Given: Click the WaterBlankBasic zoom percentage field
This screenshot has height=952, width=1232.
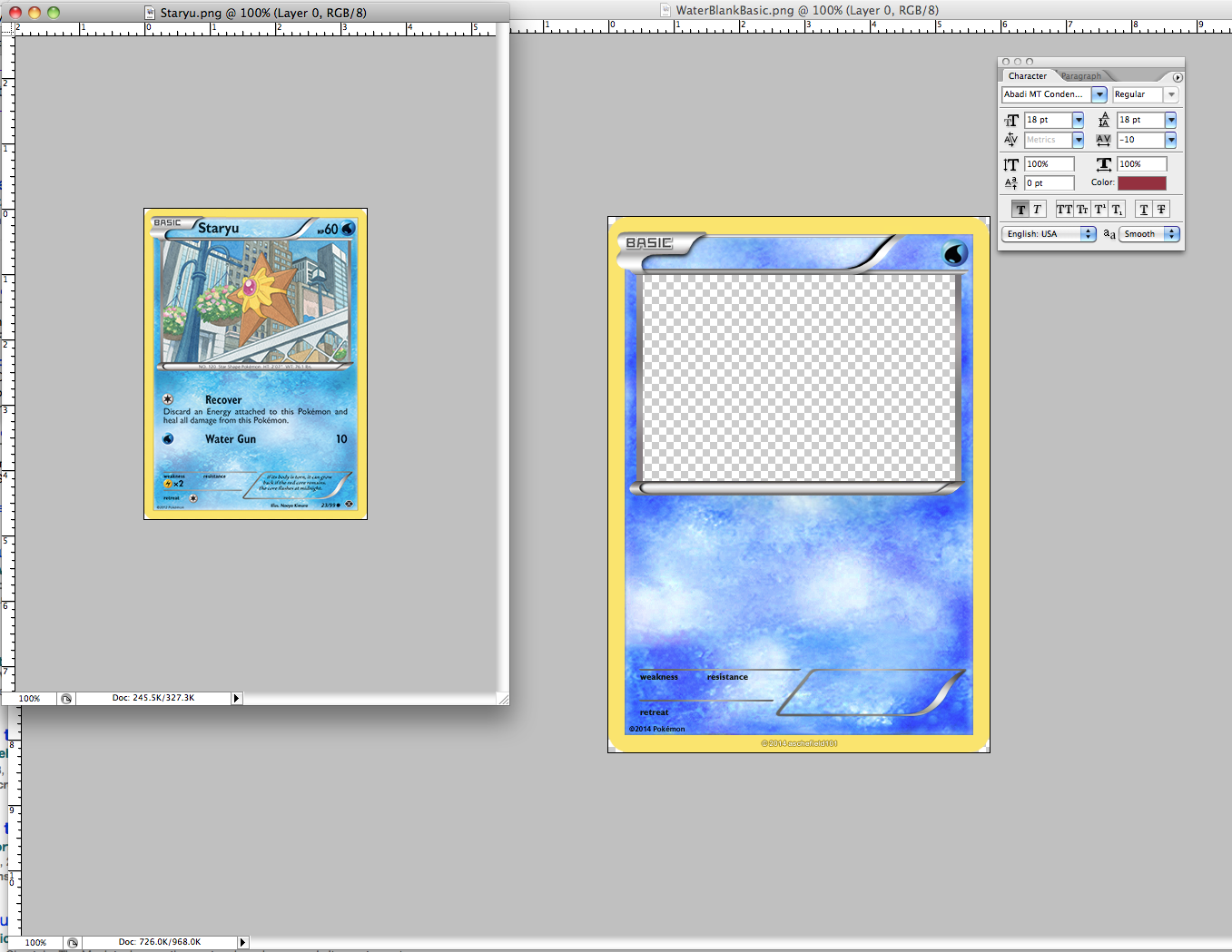Looking at the screenshot, I should (x=35, y=943).
